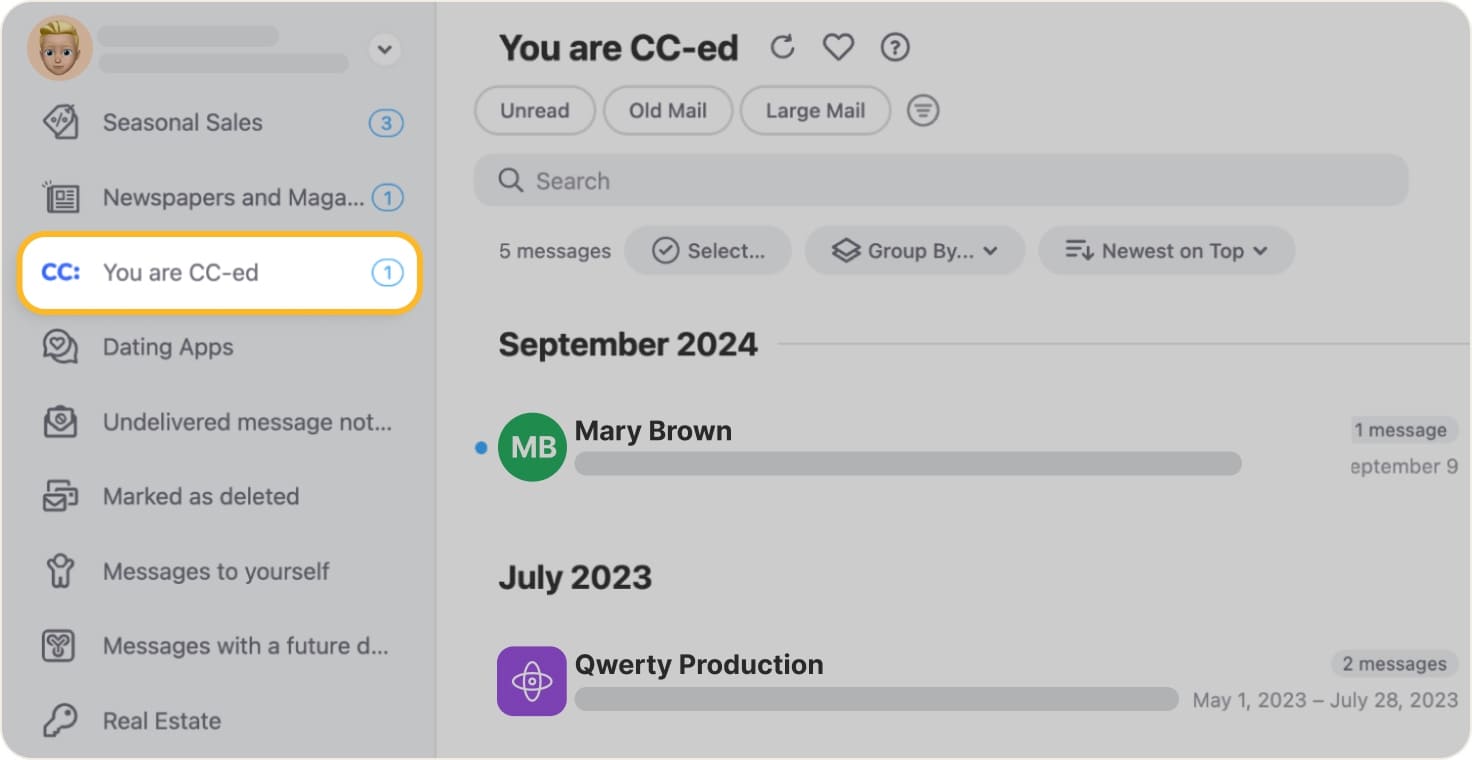Select the CC: folder icon

click(x=61, y=271)
